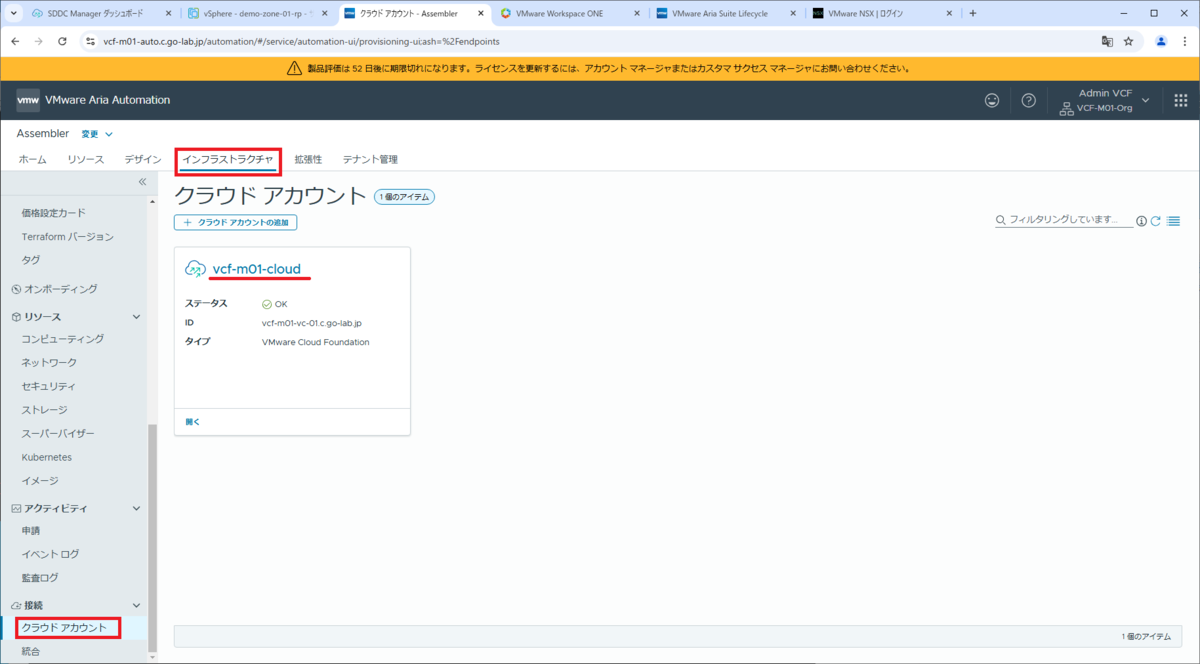Collapse the リソース section in the sidebar
This screenshot has width=1200, height=664.
click(x=137, y=317)
